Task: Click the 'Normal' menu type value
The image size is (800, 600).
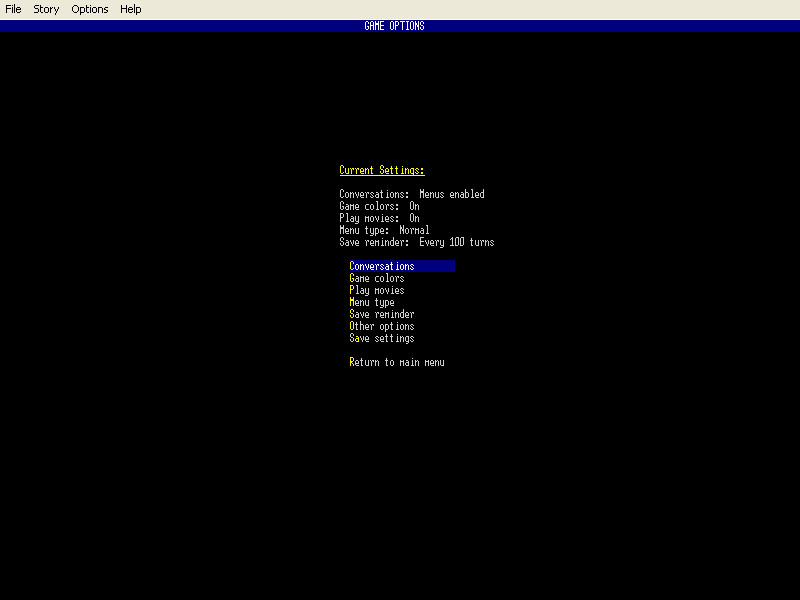Action: click(x=414, y=230)
